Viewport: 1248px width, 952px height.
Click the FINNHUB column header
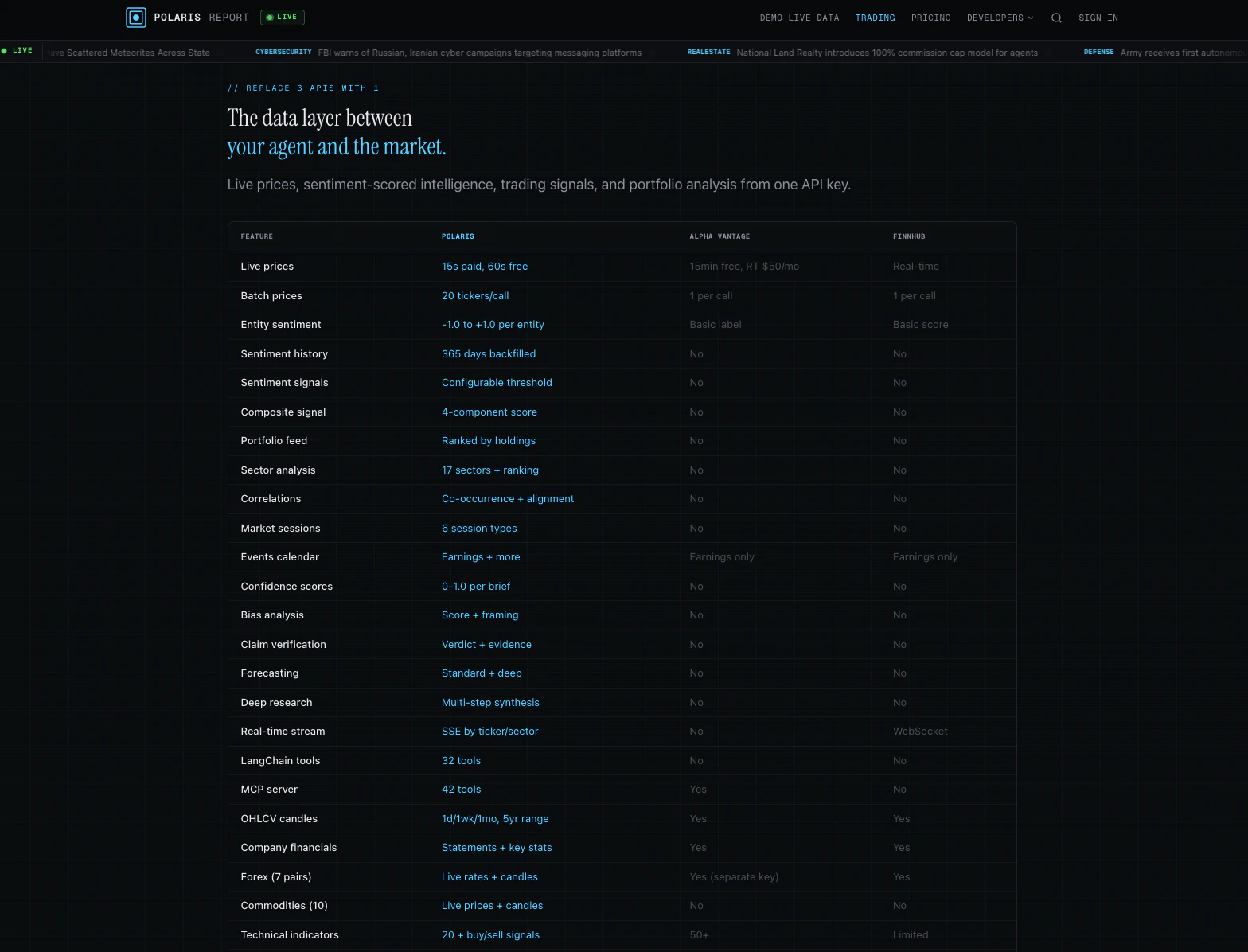[909, 236]
